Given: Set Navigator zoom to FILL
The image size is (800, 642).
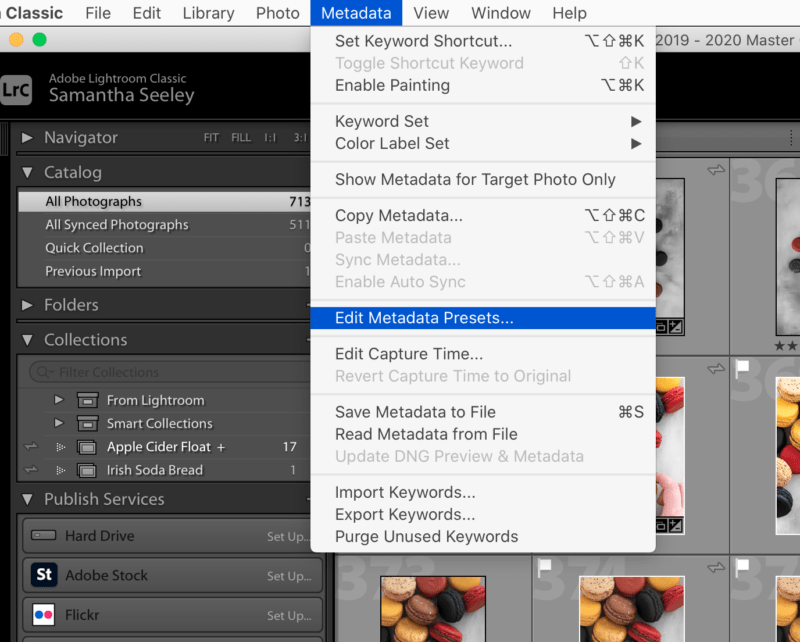Looking at the screenshot, I should click(x=241, y=138).
